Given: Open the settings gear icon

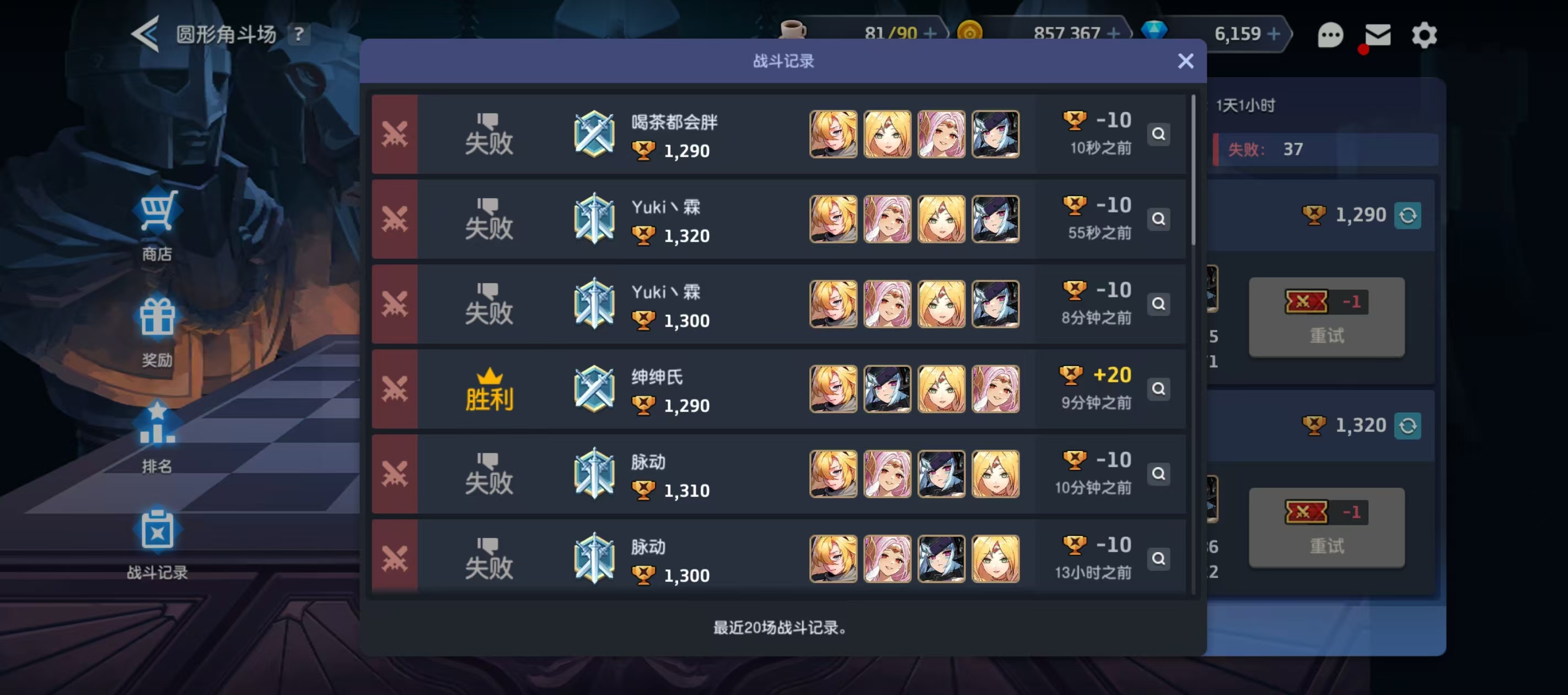Looking at the screenshot, I should coord(1424,35).
